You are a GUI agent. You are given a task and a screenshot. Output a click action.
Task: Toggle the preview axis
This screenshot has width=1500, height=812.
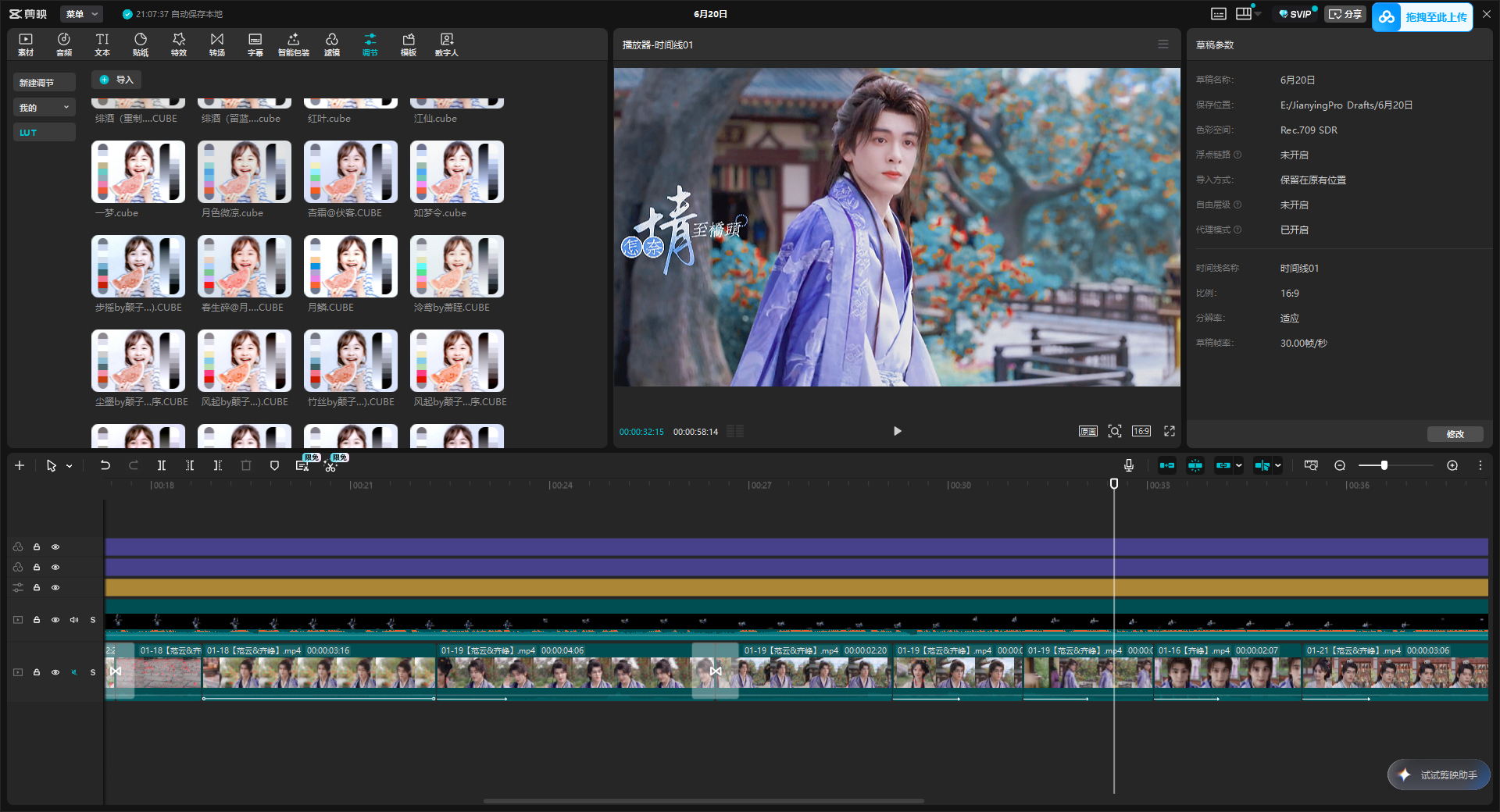pos(1262,465)
